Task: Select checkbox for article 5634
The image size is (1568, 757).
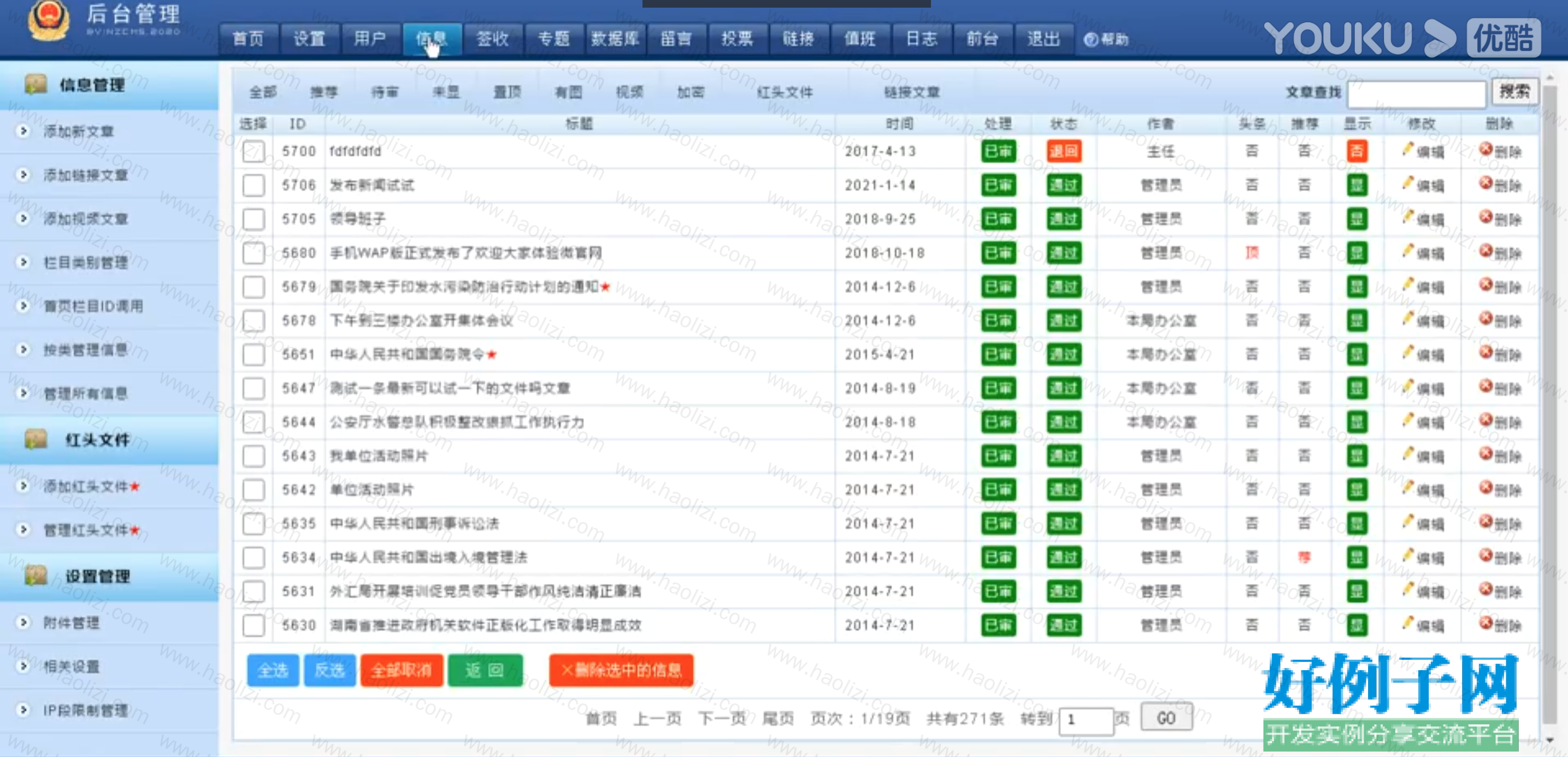Action: coord(253,558)
